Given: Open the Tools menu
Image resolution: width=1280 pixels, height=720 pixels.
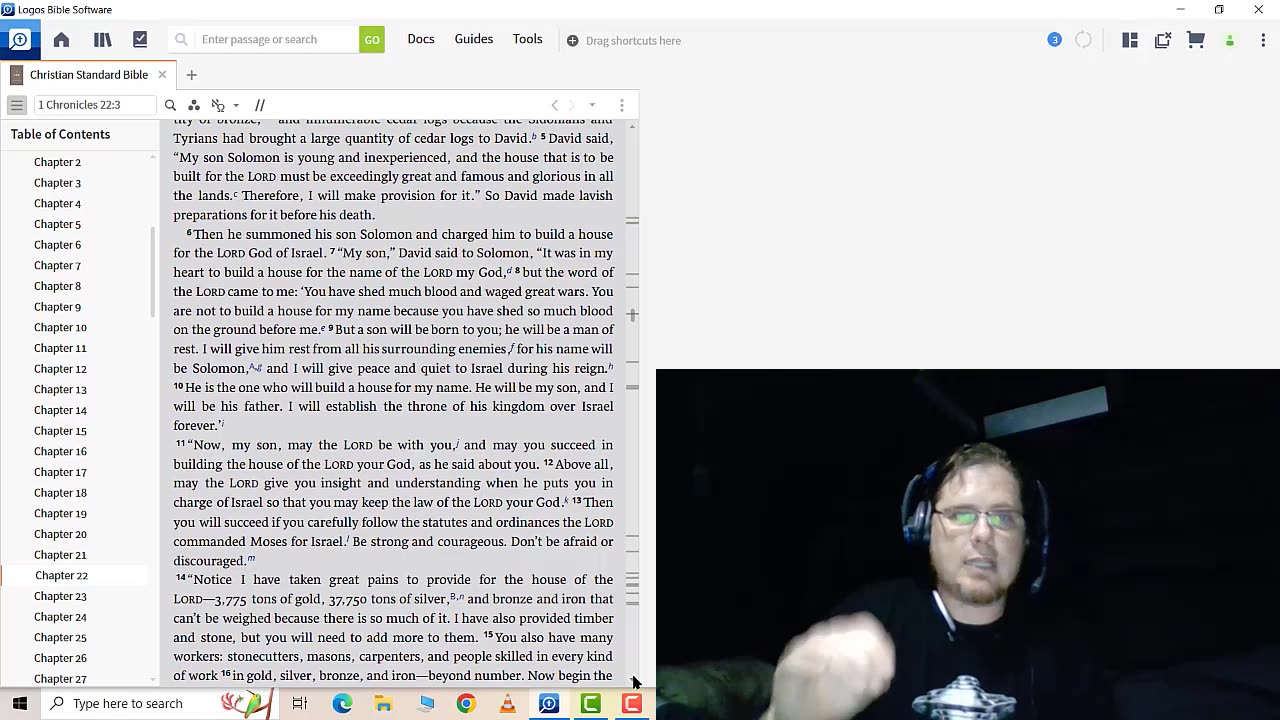Looking at the screenshot, I should [x=528, y=39].
